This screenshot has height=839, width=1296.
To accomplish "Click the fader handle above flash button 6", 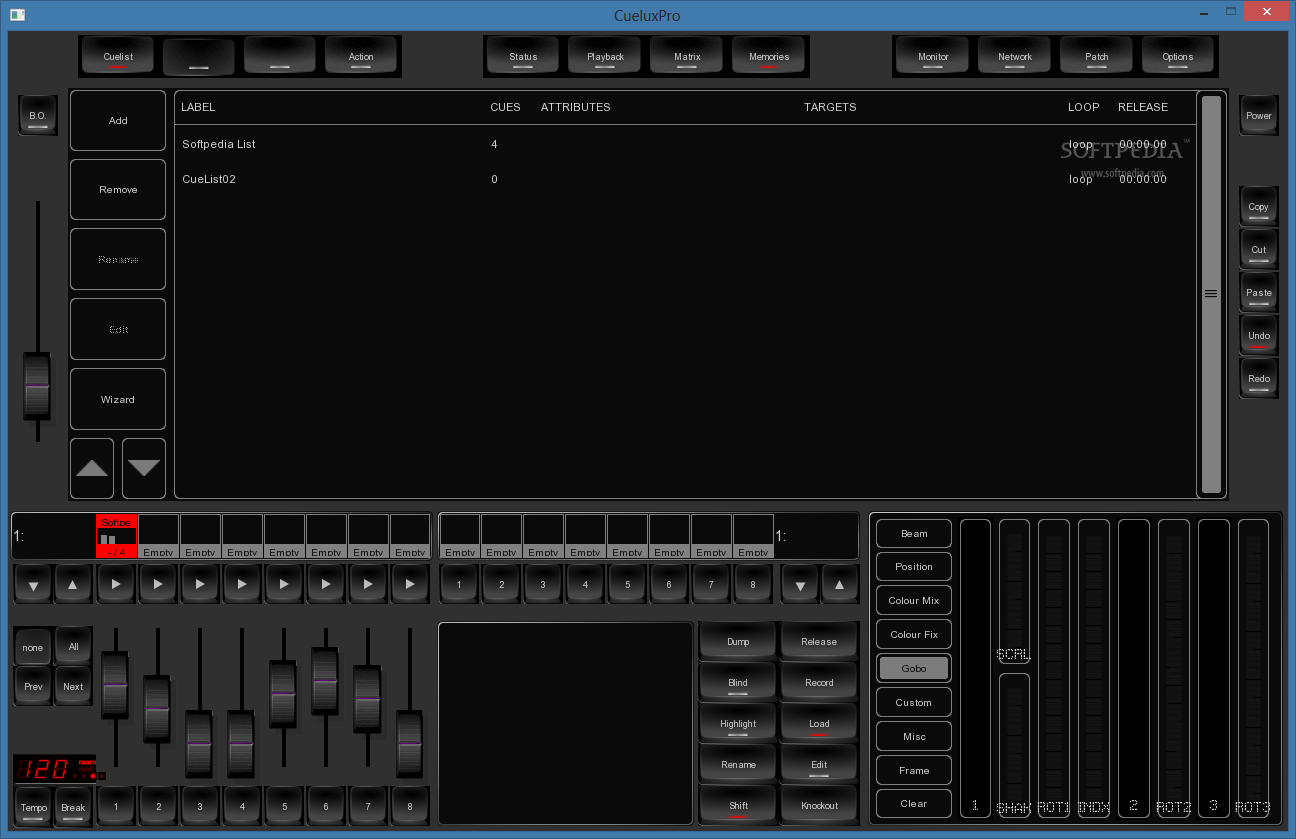I will coord(325,680).
